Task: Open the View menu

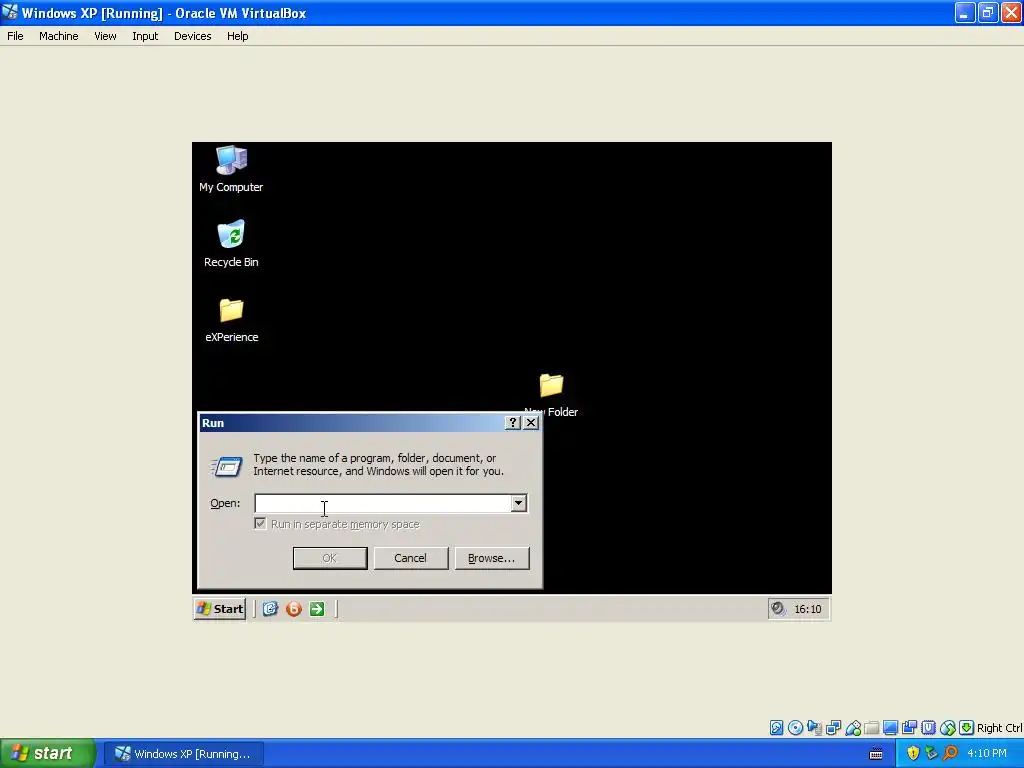Action: pyautogui.click(x=105, y=36)
